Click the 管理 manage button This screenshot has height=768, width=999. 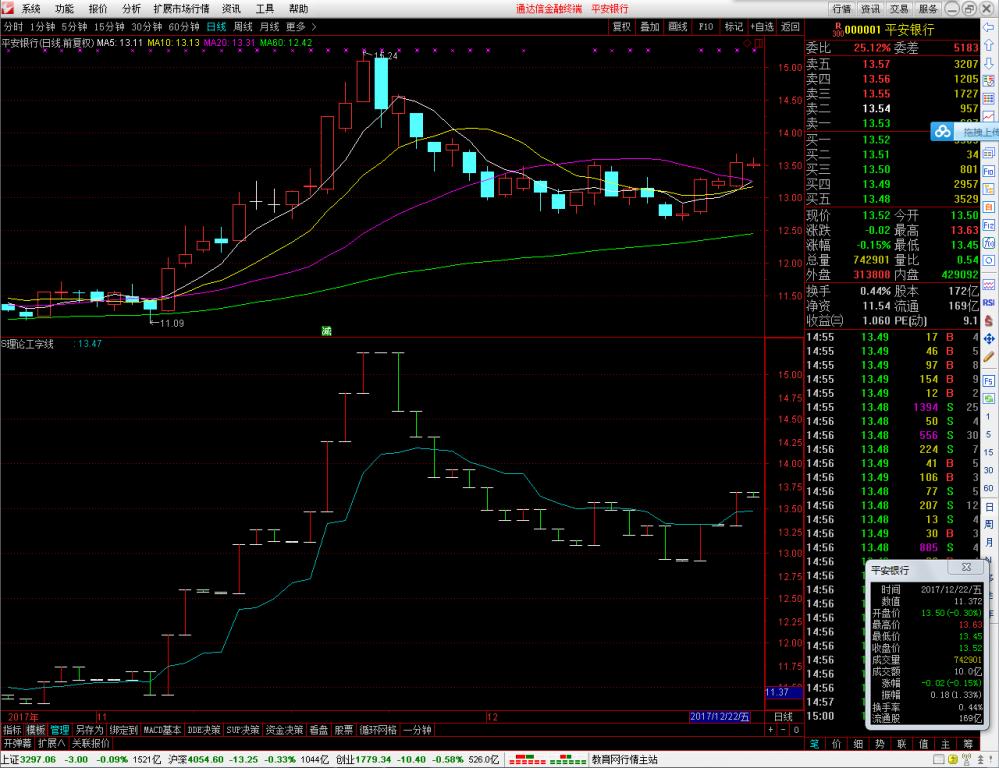pyautogui.click(x=60, y=730)
